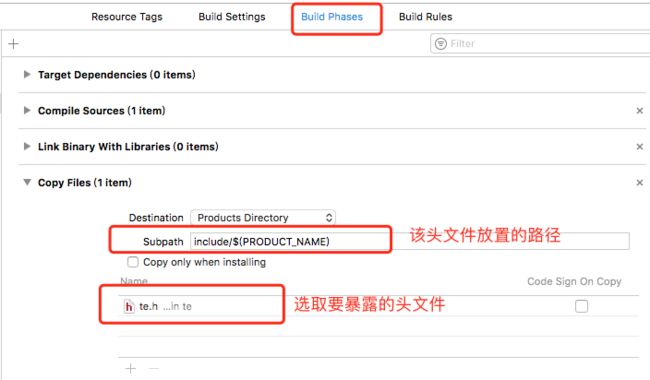Switch to the Resource Tags tab
This screenshot has width=650, height=380.
pos(127,17)
